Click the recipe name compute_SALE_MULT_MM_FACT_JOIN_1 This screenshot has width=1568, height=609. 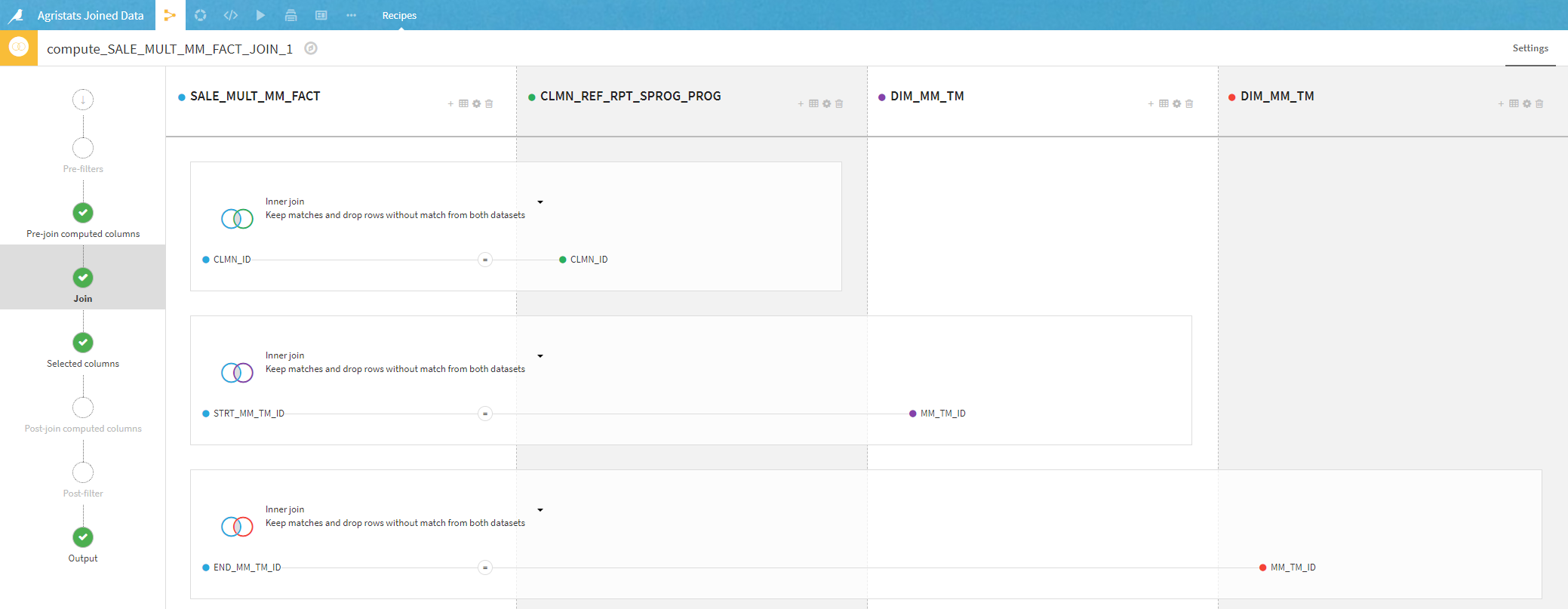click(x=170, y=49)
